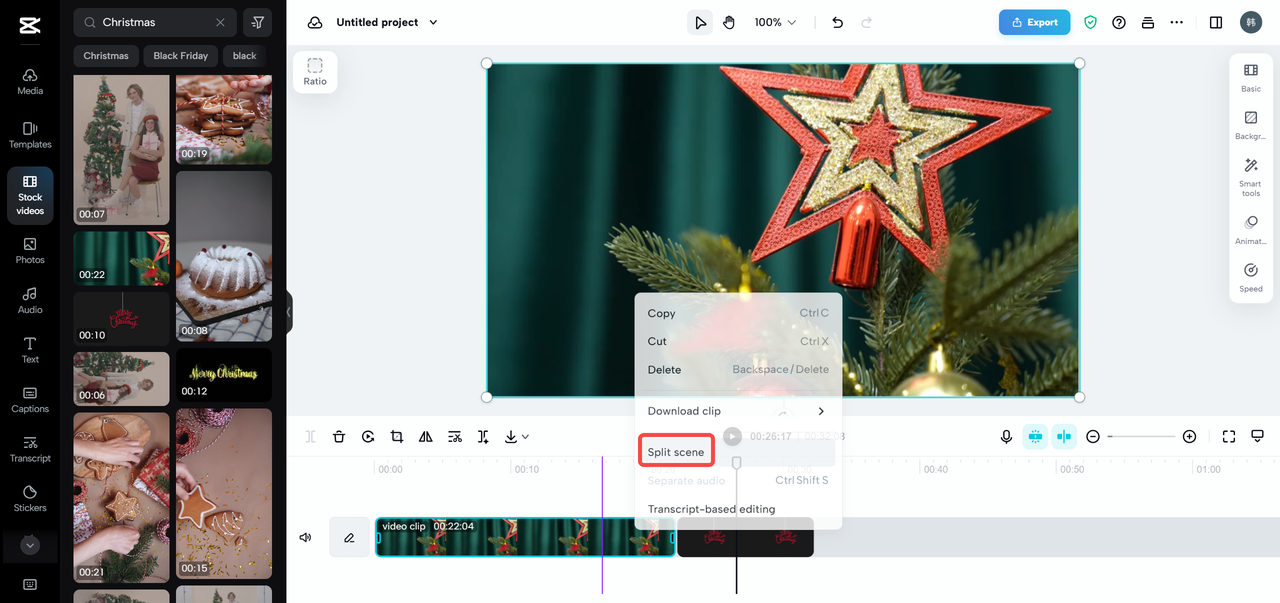Click the Export button
Viewport: 1280px width, 603px height.
(x=1034, y=22)
